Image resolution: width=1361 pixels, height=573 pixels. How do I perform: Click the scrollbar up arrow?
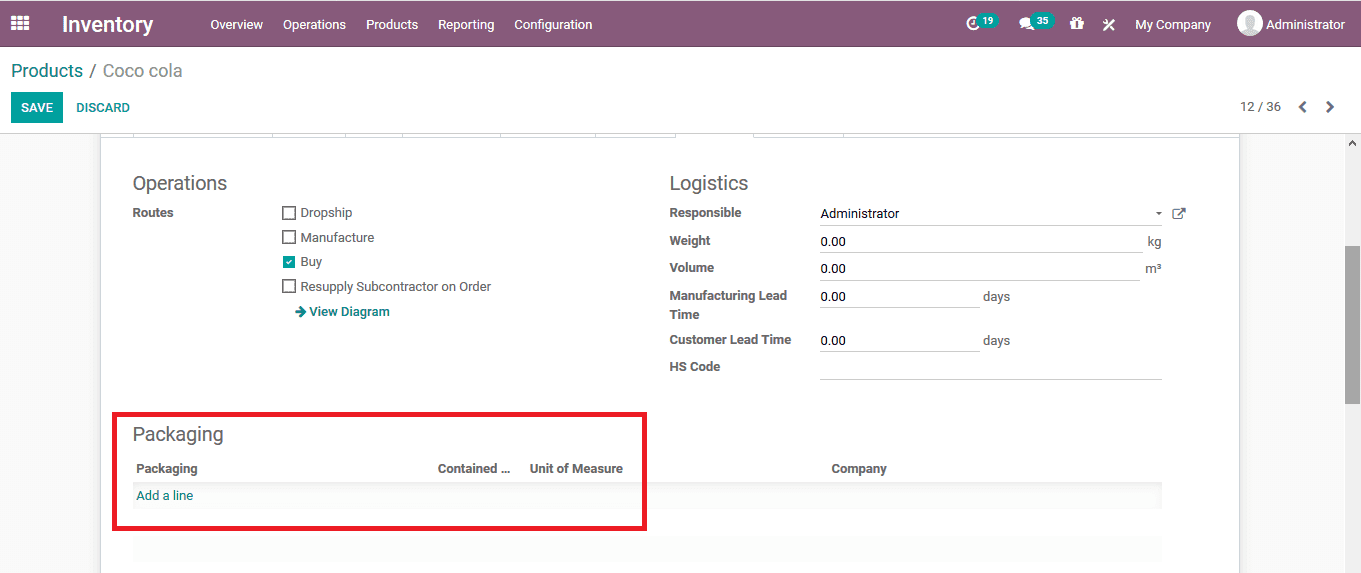pos(1352,143)
